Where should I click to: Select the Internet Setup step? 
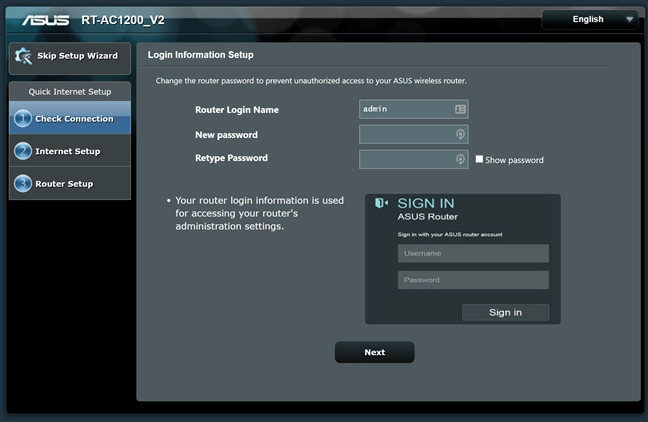click(70, 151)
